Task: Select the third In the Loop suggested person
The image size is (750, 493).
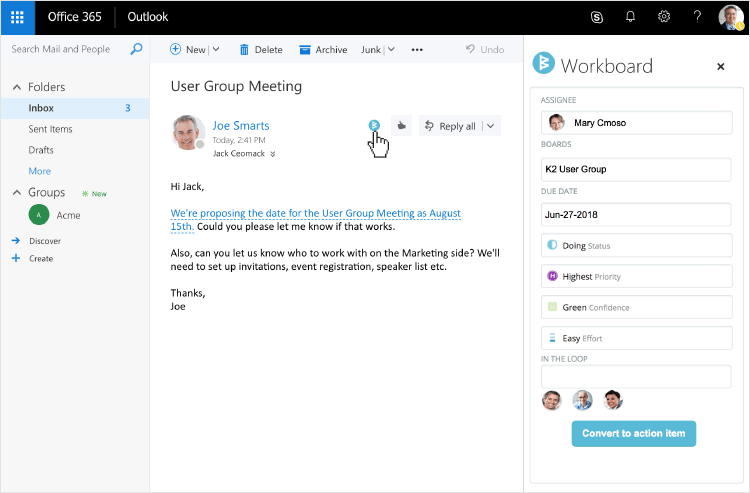Action: point(613,400)
